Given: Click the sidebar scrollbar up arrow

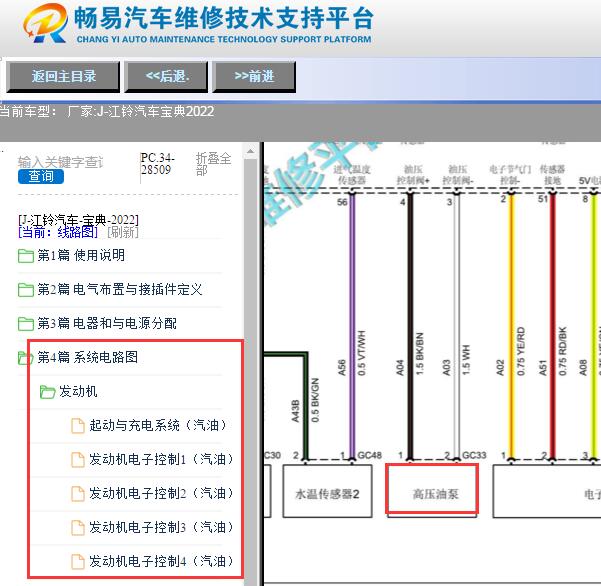Looking at the screenshot, I should click(250, 151).
